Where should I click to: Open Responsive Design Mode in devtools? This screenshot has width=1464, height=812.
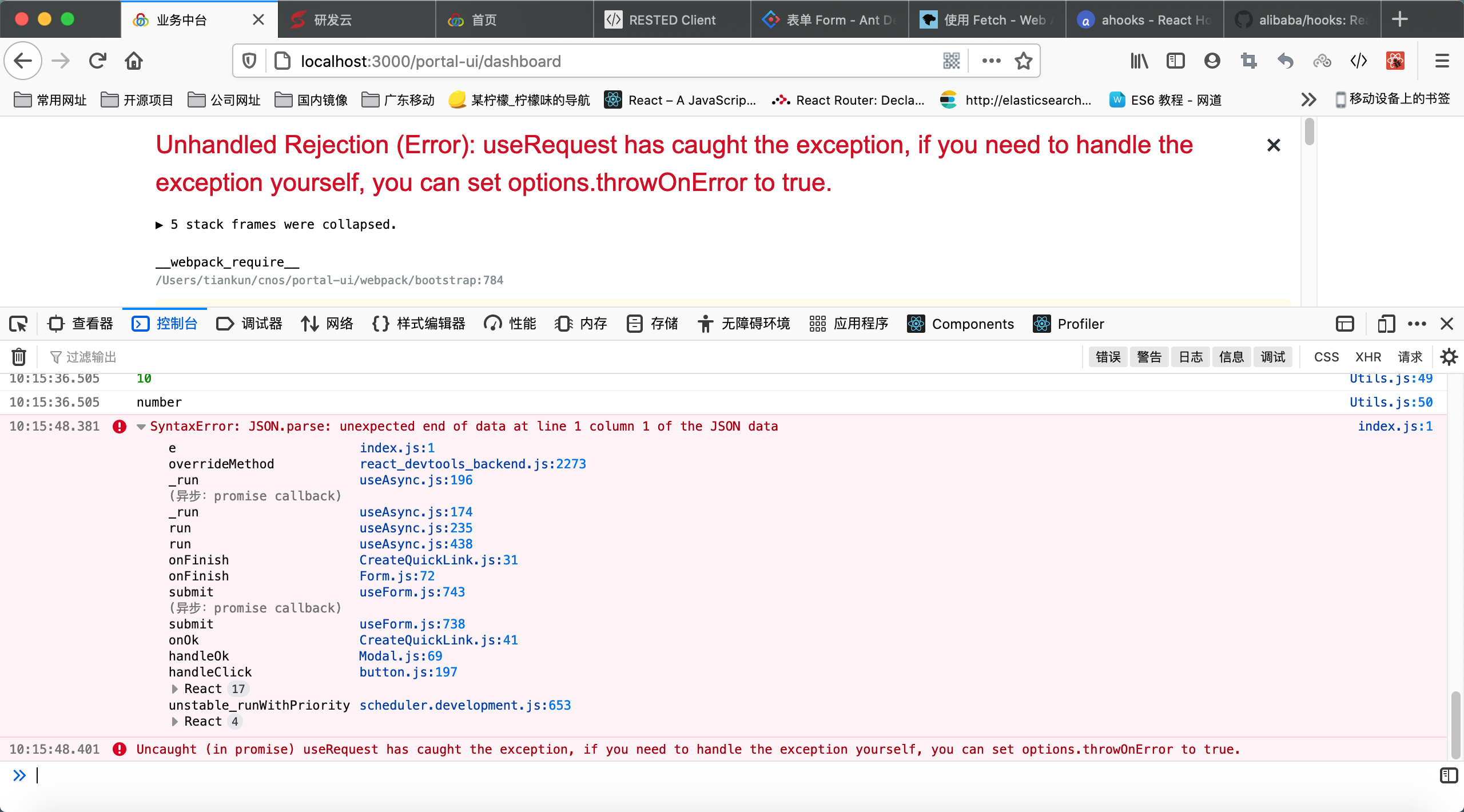[1386, 324]
